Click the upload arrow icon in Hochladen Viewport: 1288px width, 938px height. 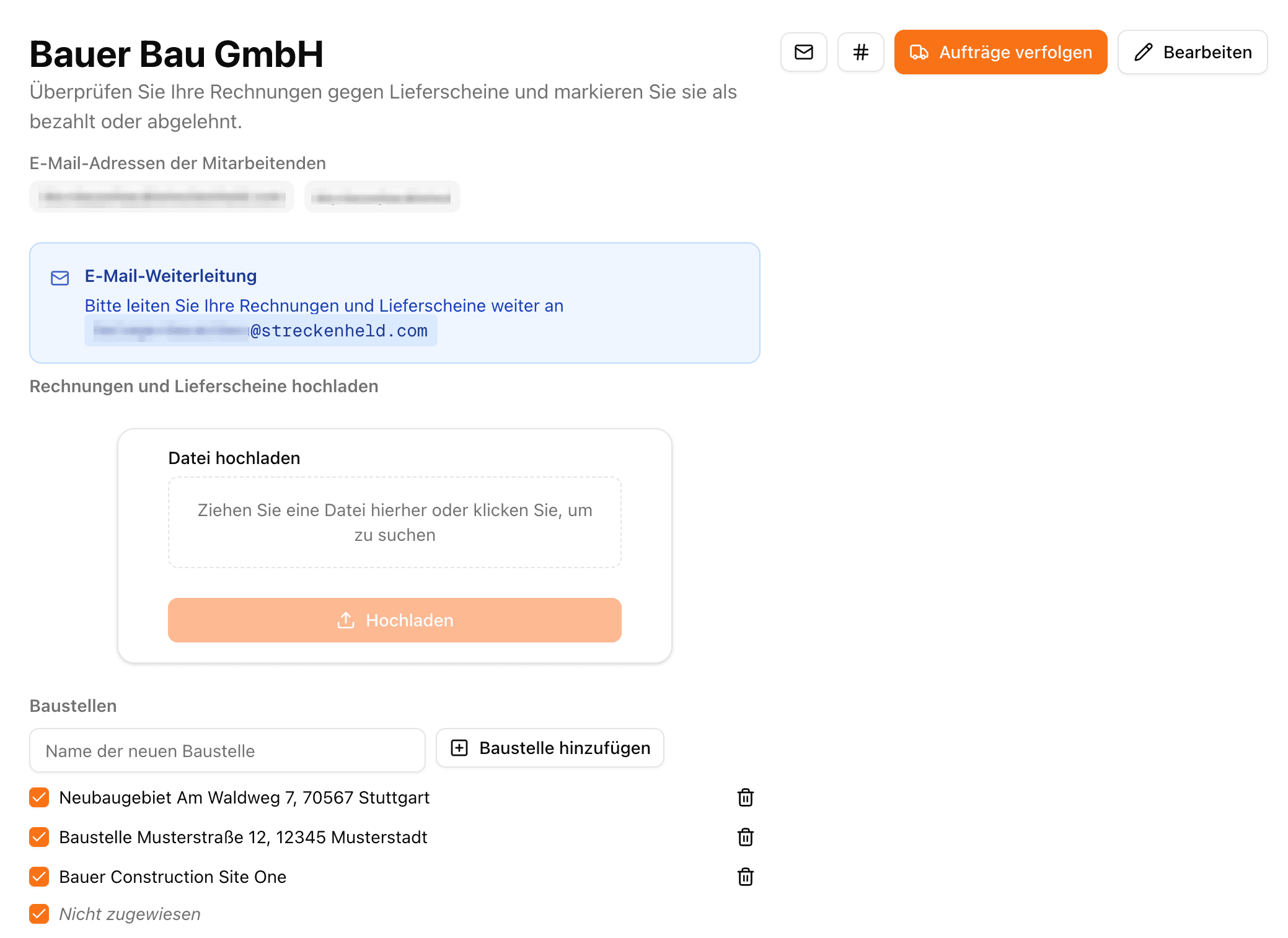(346, 620)
